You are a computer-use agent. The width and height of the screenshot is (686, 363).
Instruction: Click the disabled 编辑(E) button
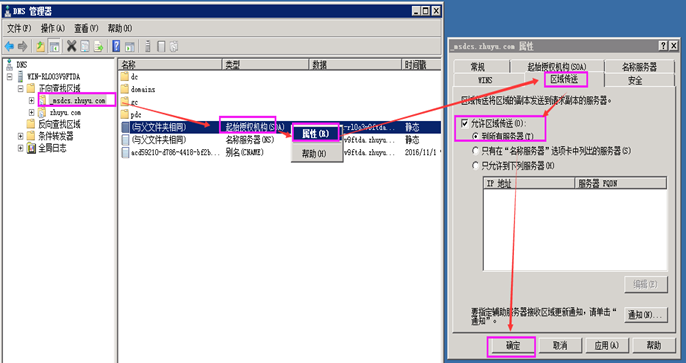646,284
